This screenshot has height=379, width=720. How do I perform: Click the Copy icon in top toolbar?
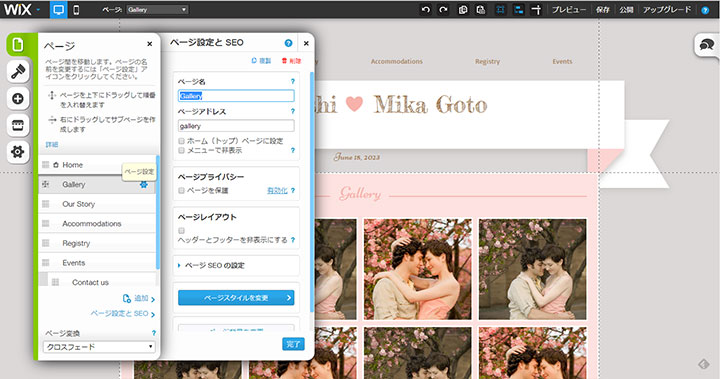pos(463,10)
